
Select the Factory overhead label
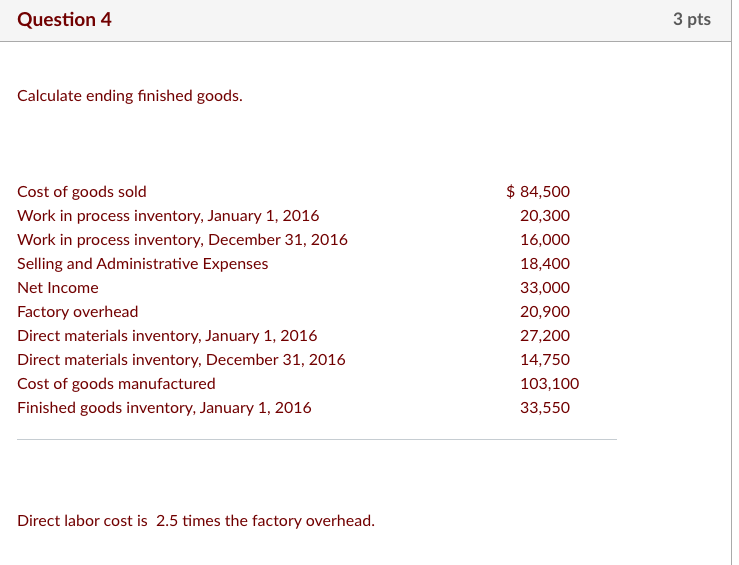tap(78, 311)
